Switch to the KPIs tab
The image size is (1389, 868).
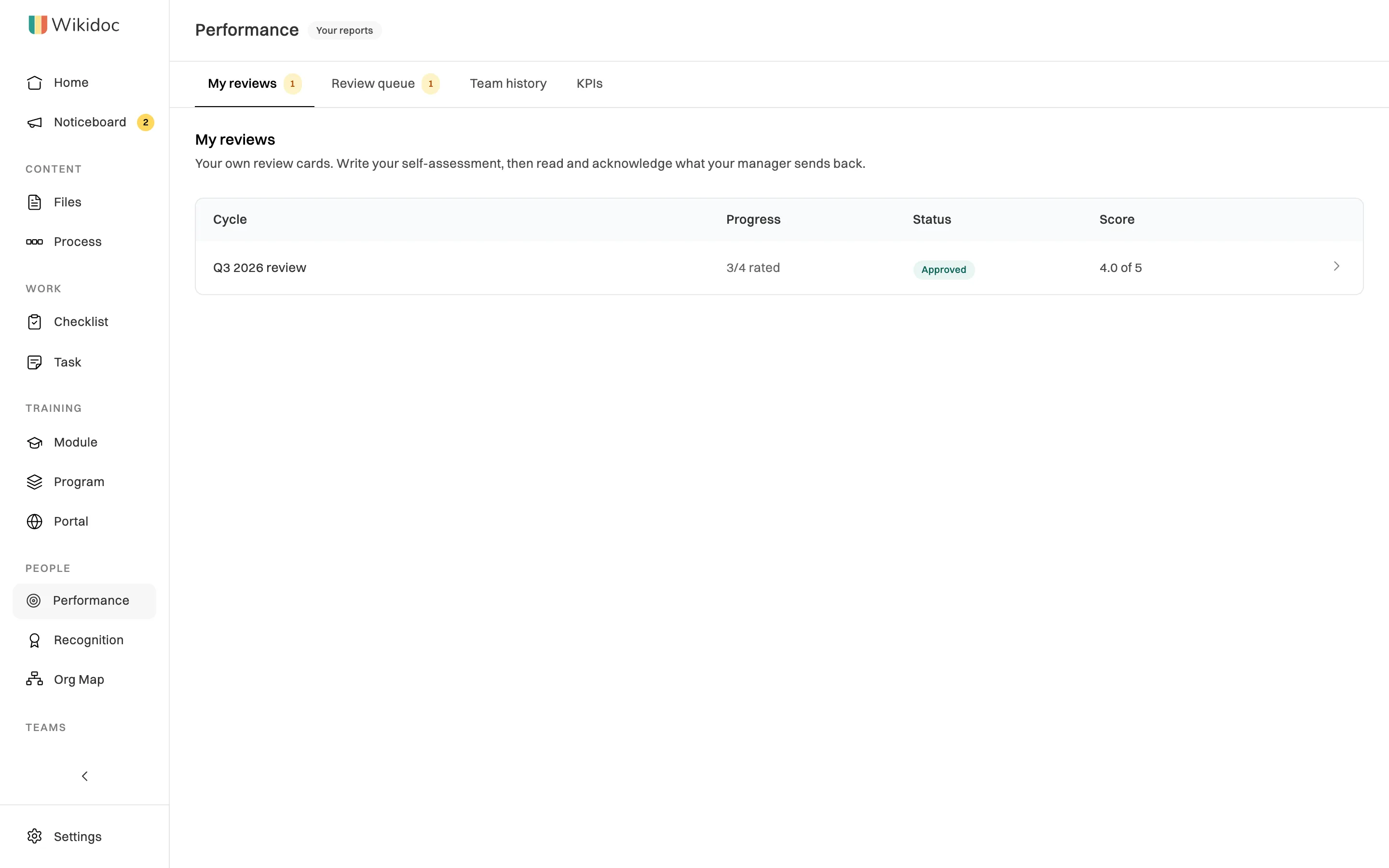pyautogui.click(x=589, y=84)
